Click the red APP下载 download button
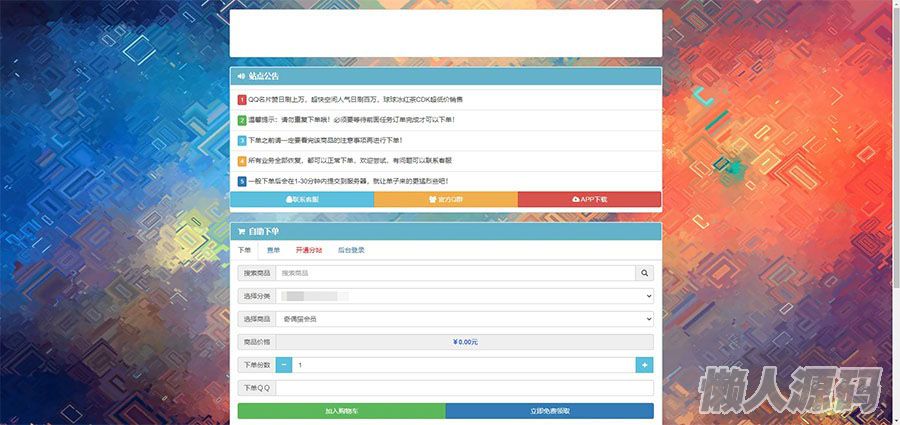This screenshot has width=900, height=425. click(589, 199)
